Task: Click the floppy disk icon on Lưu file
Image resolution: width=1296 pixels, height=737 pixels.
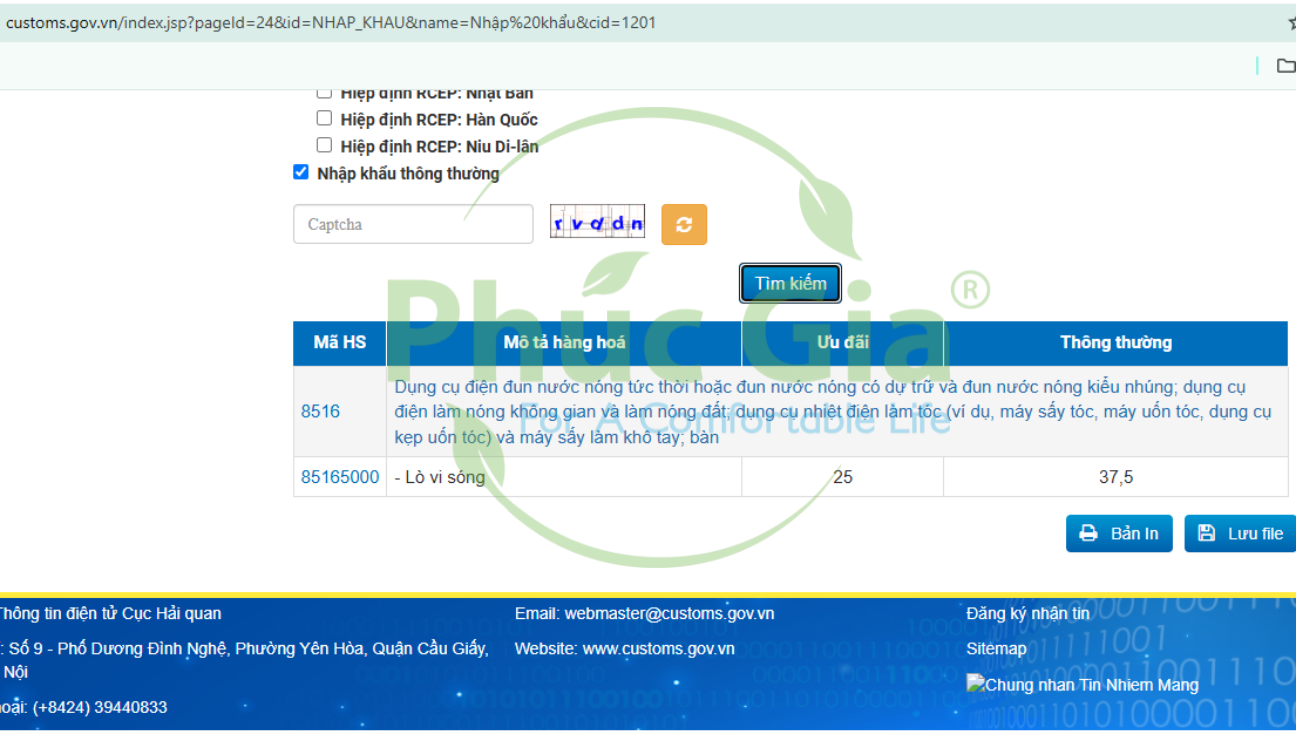Action: coord(1206,534)
